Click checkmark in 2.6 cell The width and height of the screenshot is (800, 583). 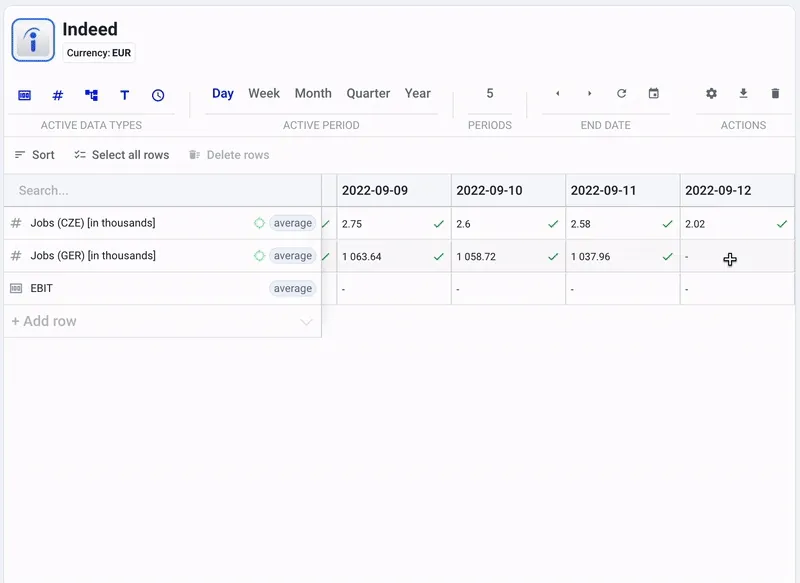(x=553, y=224)
